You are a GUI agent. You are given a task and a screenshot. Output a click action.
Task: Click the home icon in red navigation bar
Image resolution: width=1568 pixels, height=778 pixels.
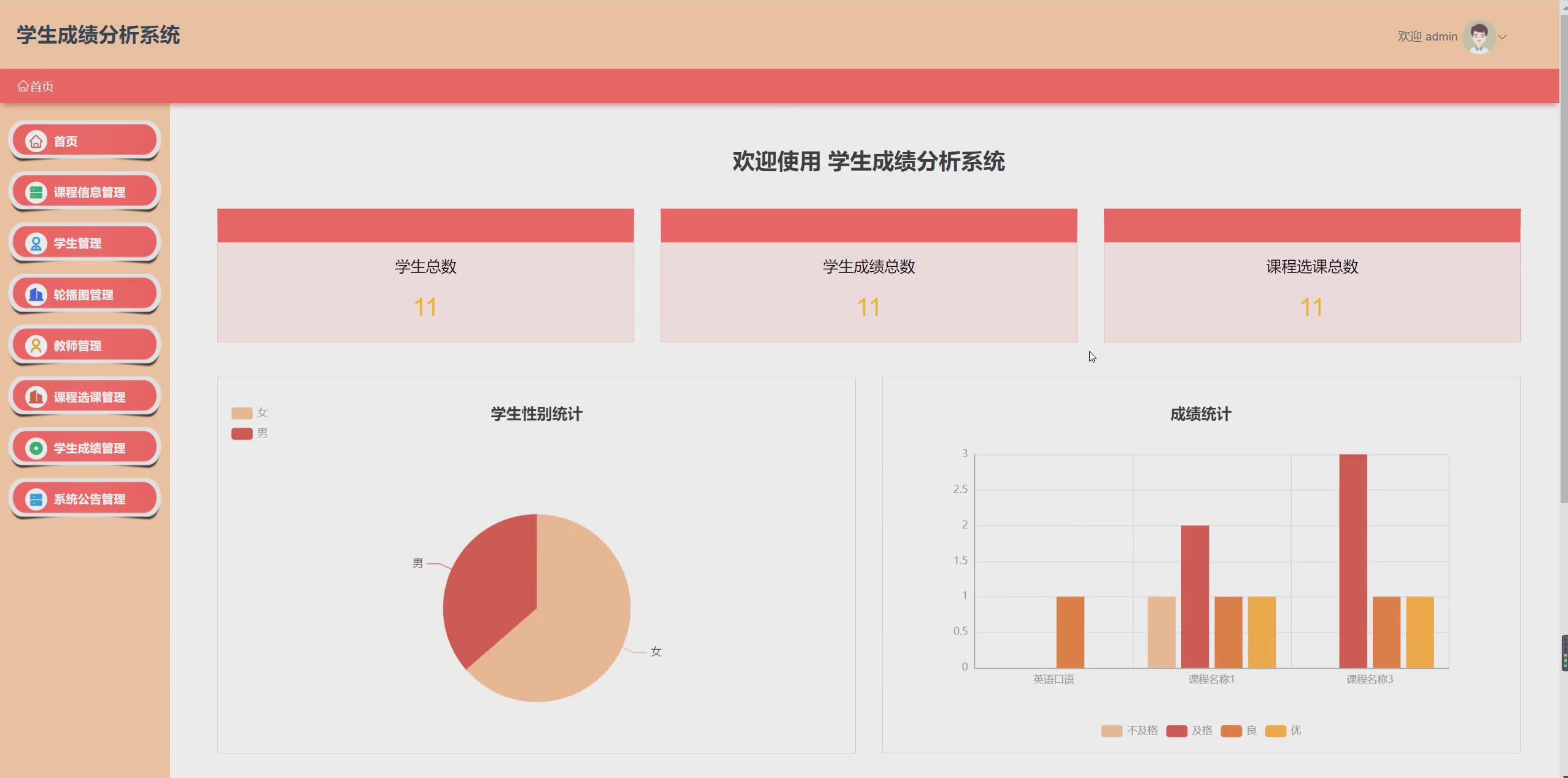[x=25, y=85]
